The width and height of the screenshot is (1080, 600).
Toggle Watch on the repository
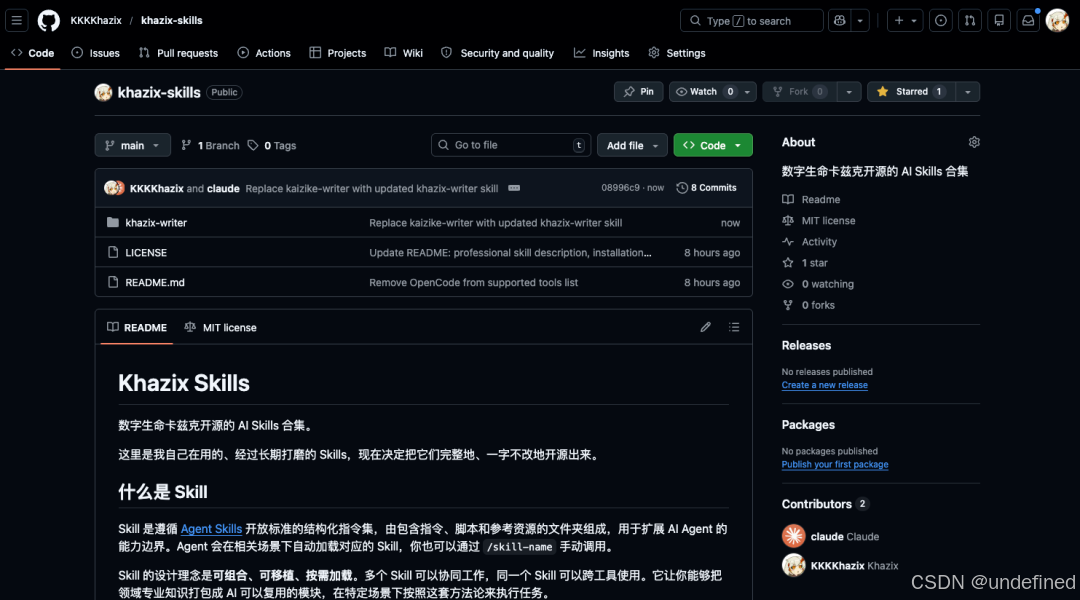(x=703, y=92)
